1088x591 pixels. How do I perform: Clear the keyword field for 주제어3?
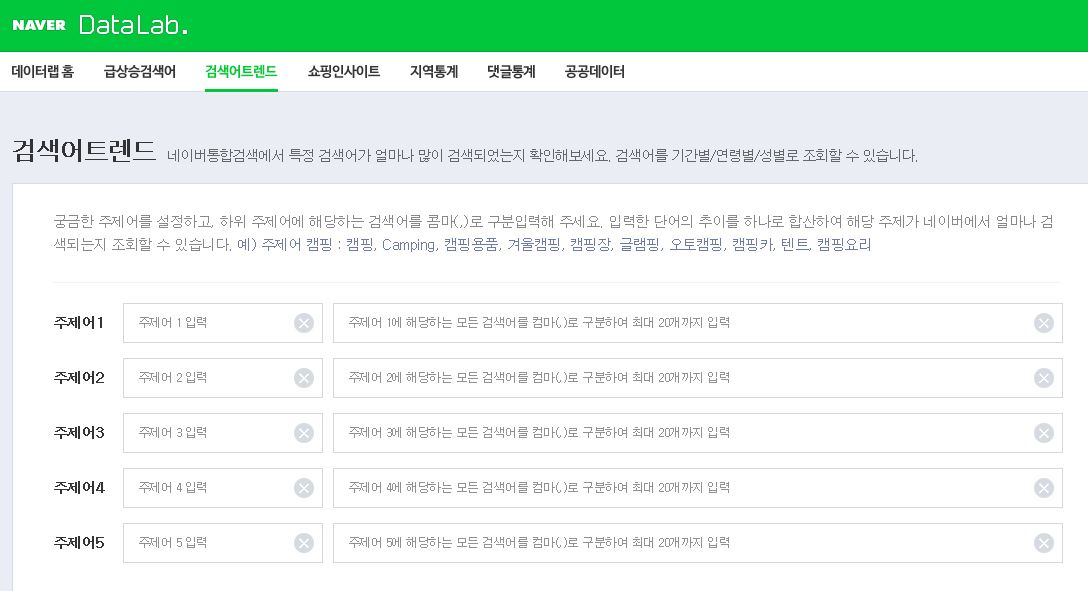pyautogui.click(x=1044, y=432)
